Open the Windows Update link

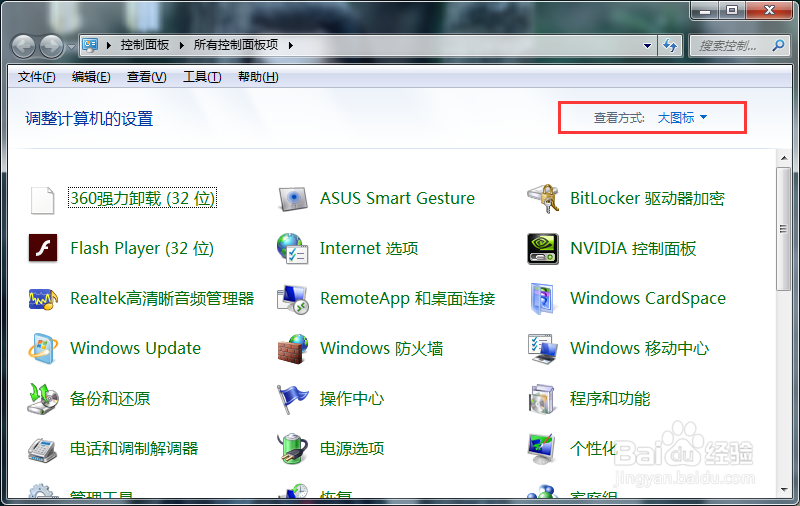point(135,348)
